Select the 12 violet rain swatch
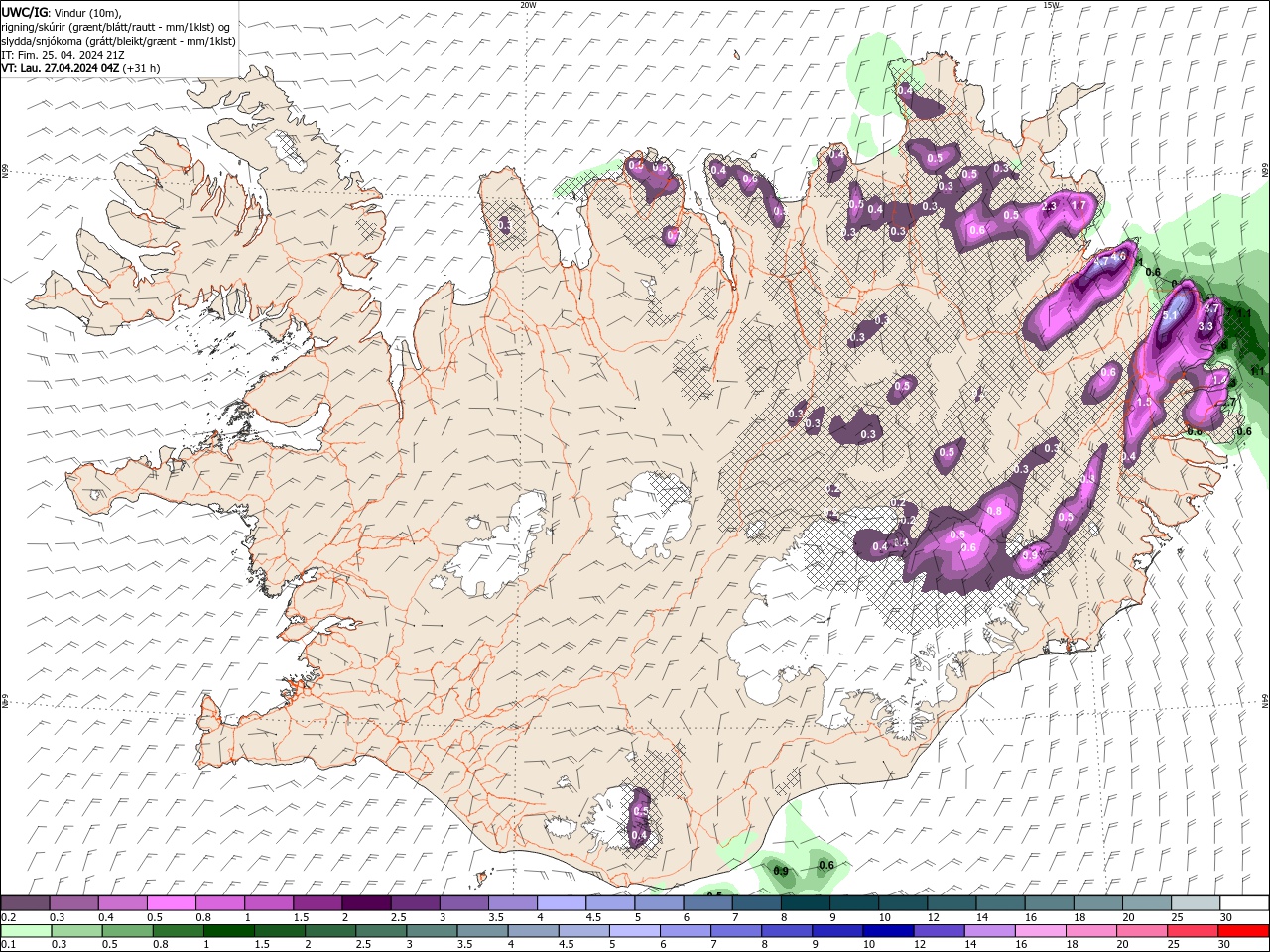The image size is (1270, 952). [938, 931]
